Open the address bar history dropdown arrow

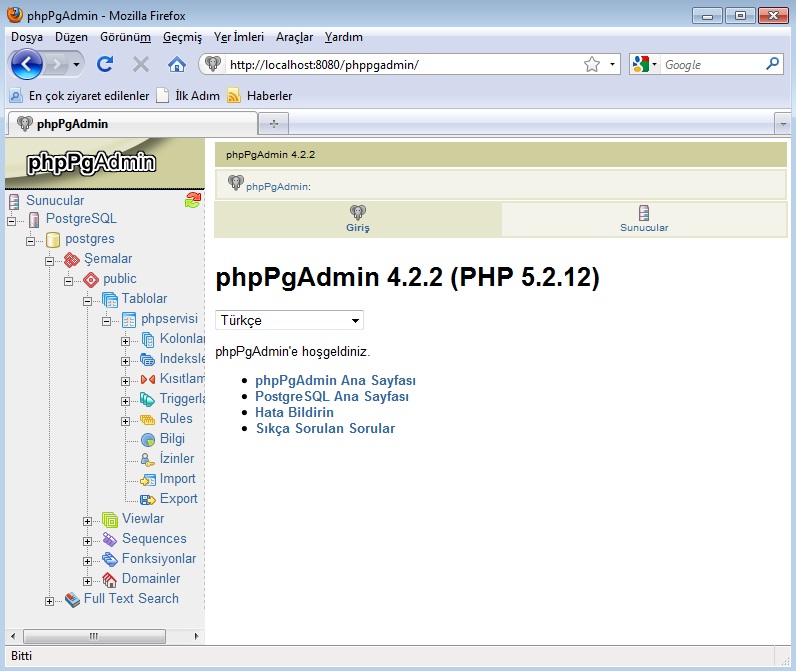612,64
